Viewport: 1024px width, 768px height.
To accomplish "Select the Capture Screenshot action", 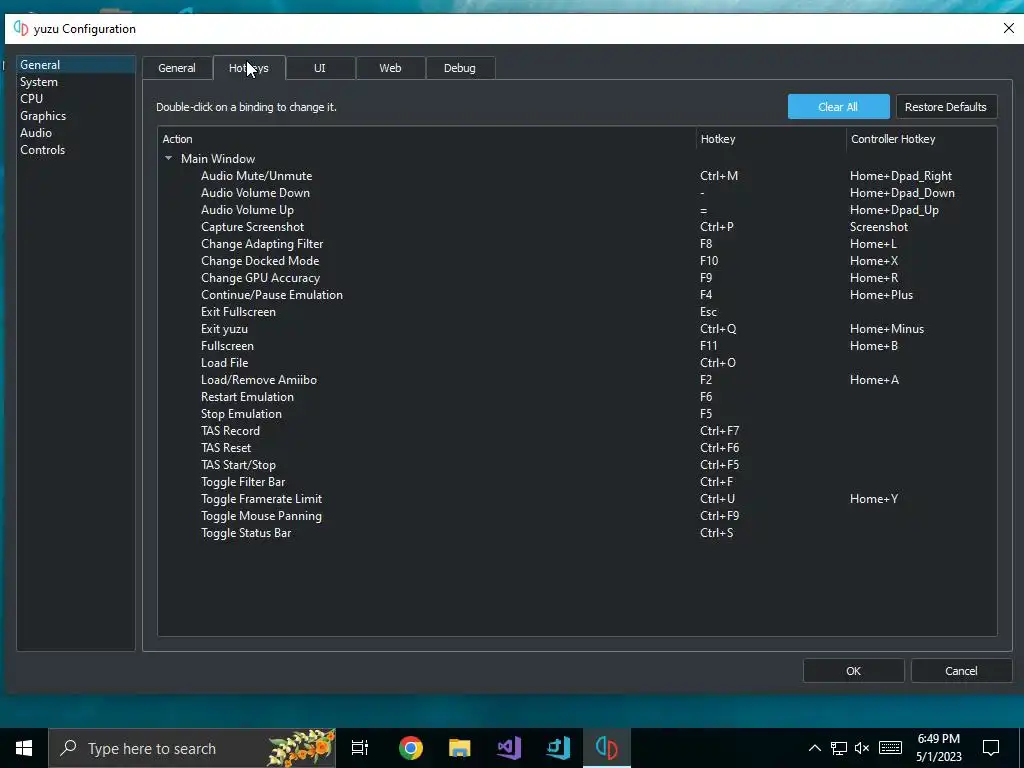I will point(253,227).
